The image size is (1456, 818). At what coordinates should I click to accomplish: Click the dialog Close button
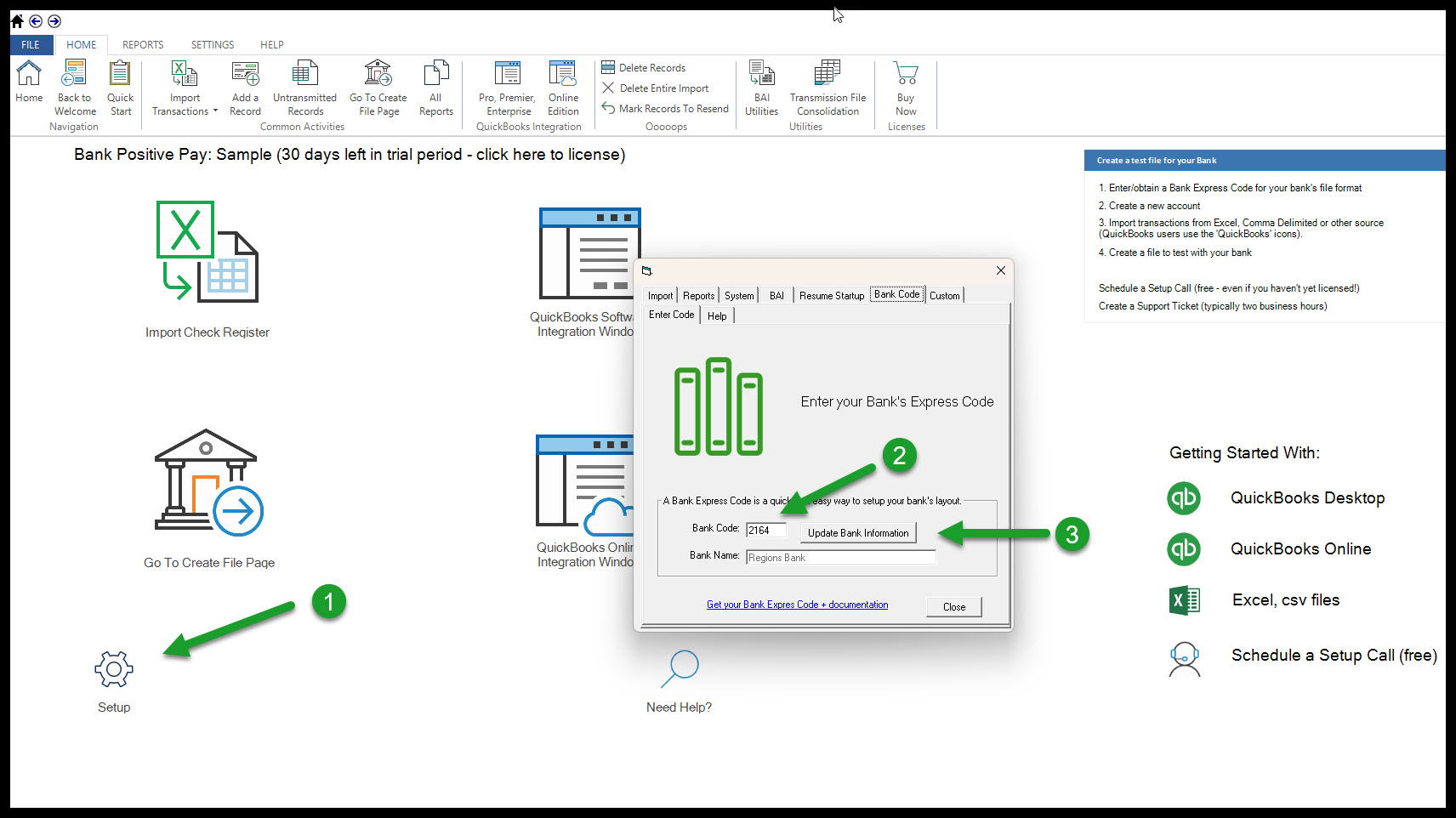pos(954,607)
